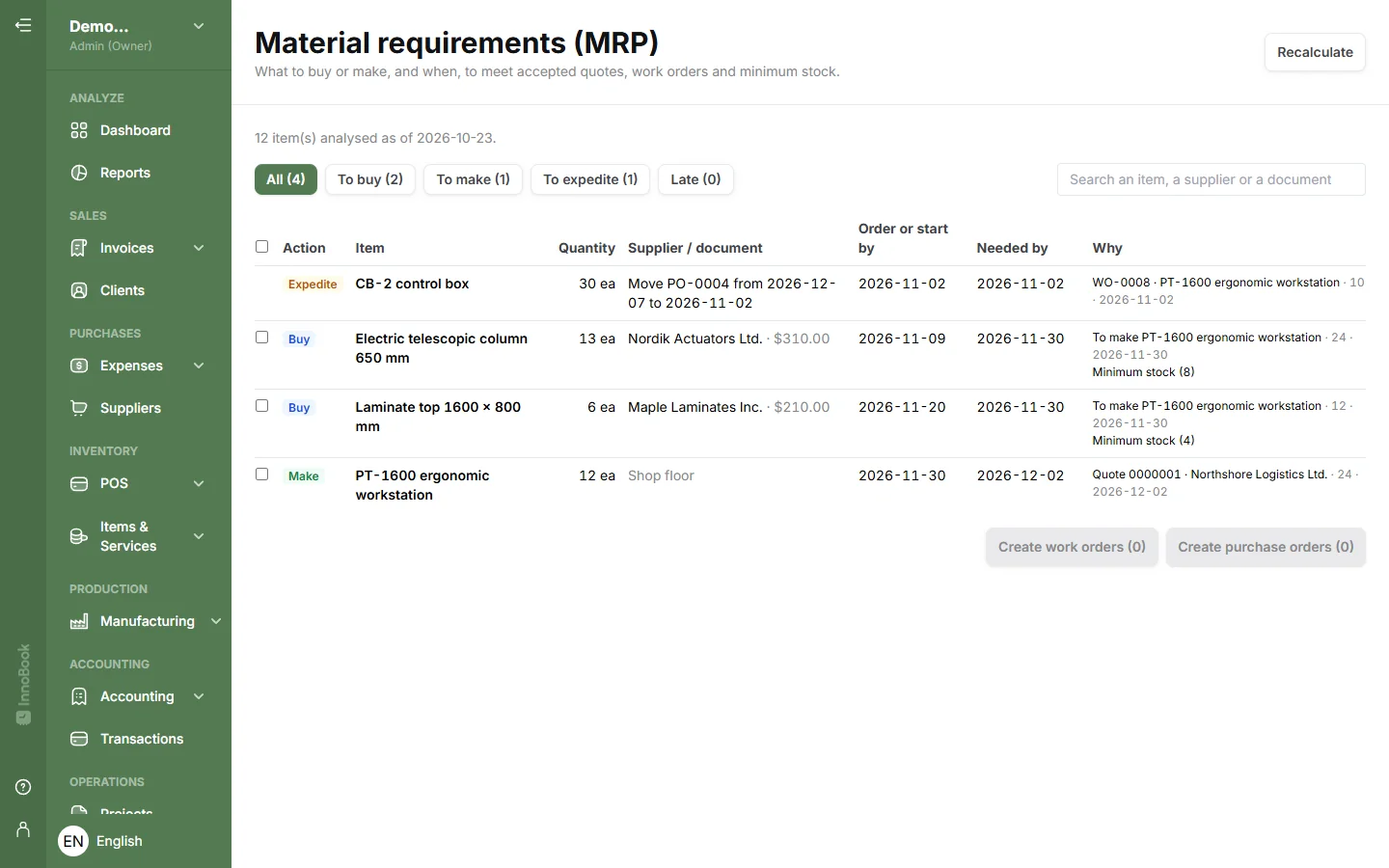1389x868 pixels.
Task: Open the Dashboard grid icon
Action: click(79, 130)
